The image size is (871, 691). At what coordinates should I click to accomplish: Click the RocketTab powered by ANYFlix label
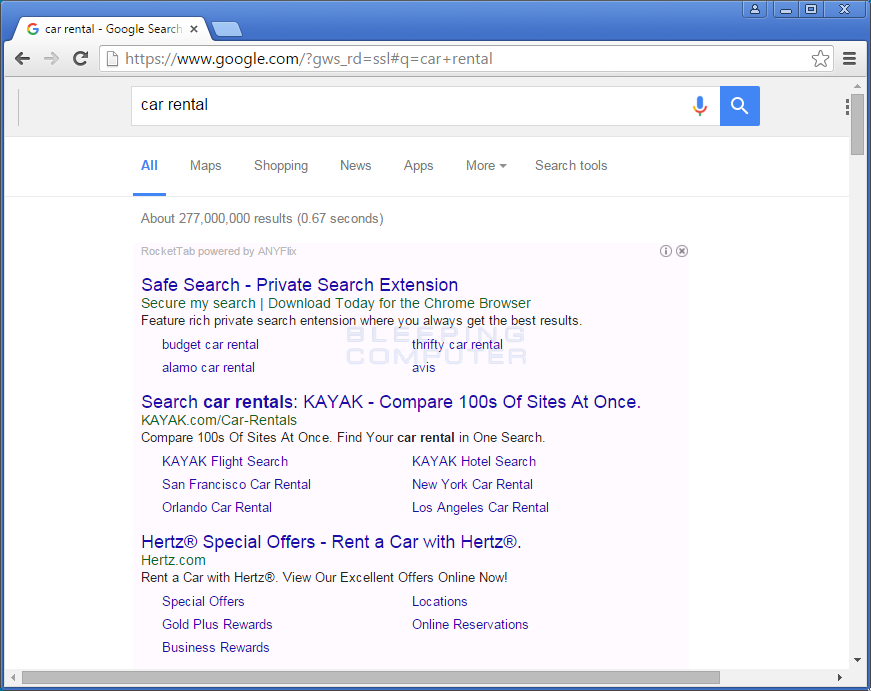click(x=218, y=251)
